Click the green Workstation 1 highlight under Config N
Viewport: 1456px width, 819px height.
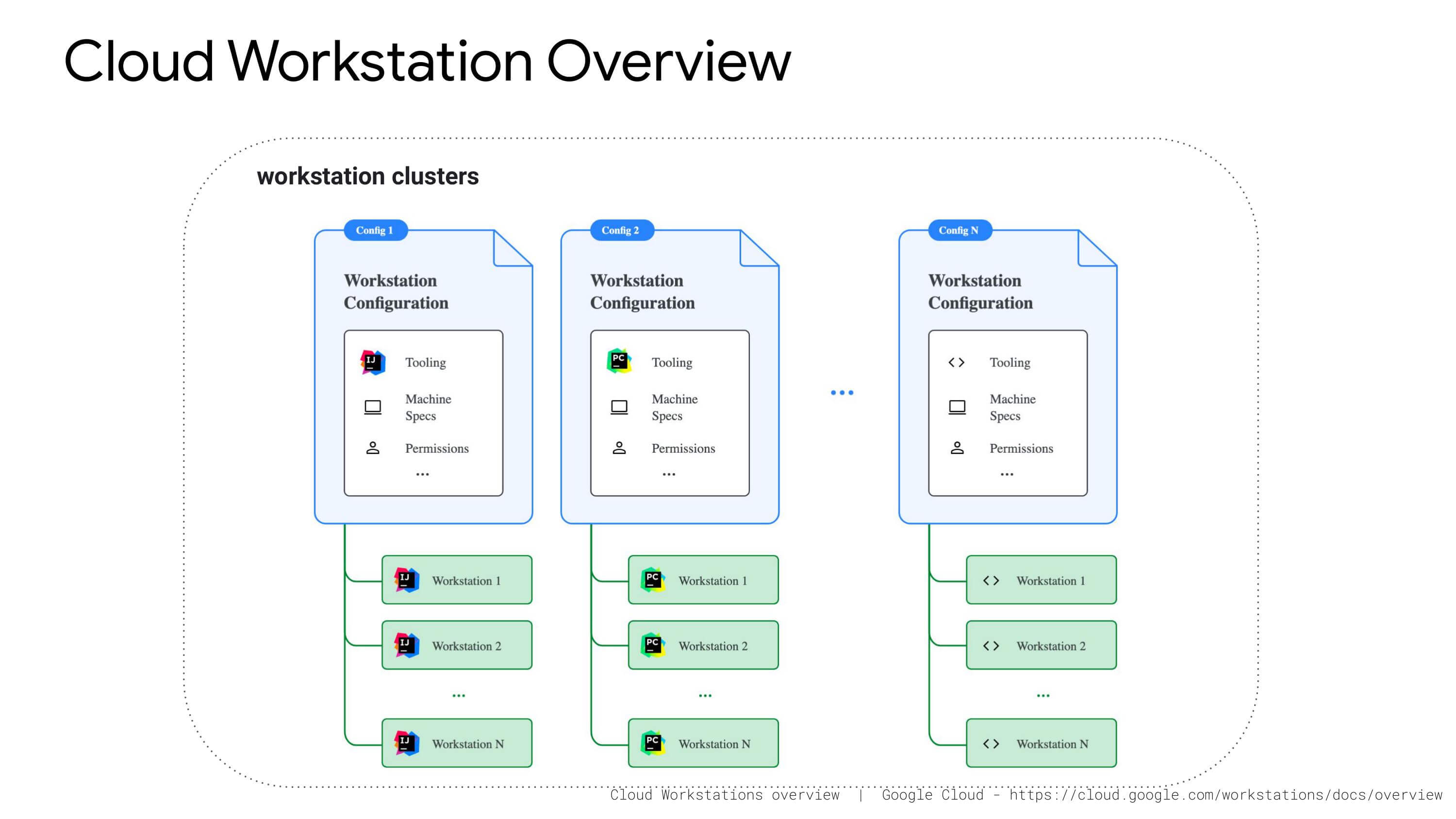[1041, 580]
